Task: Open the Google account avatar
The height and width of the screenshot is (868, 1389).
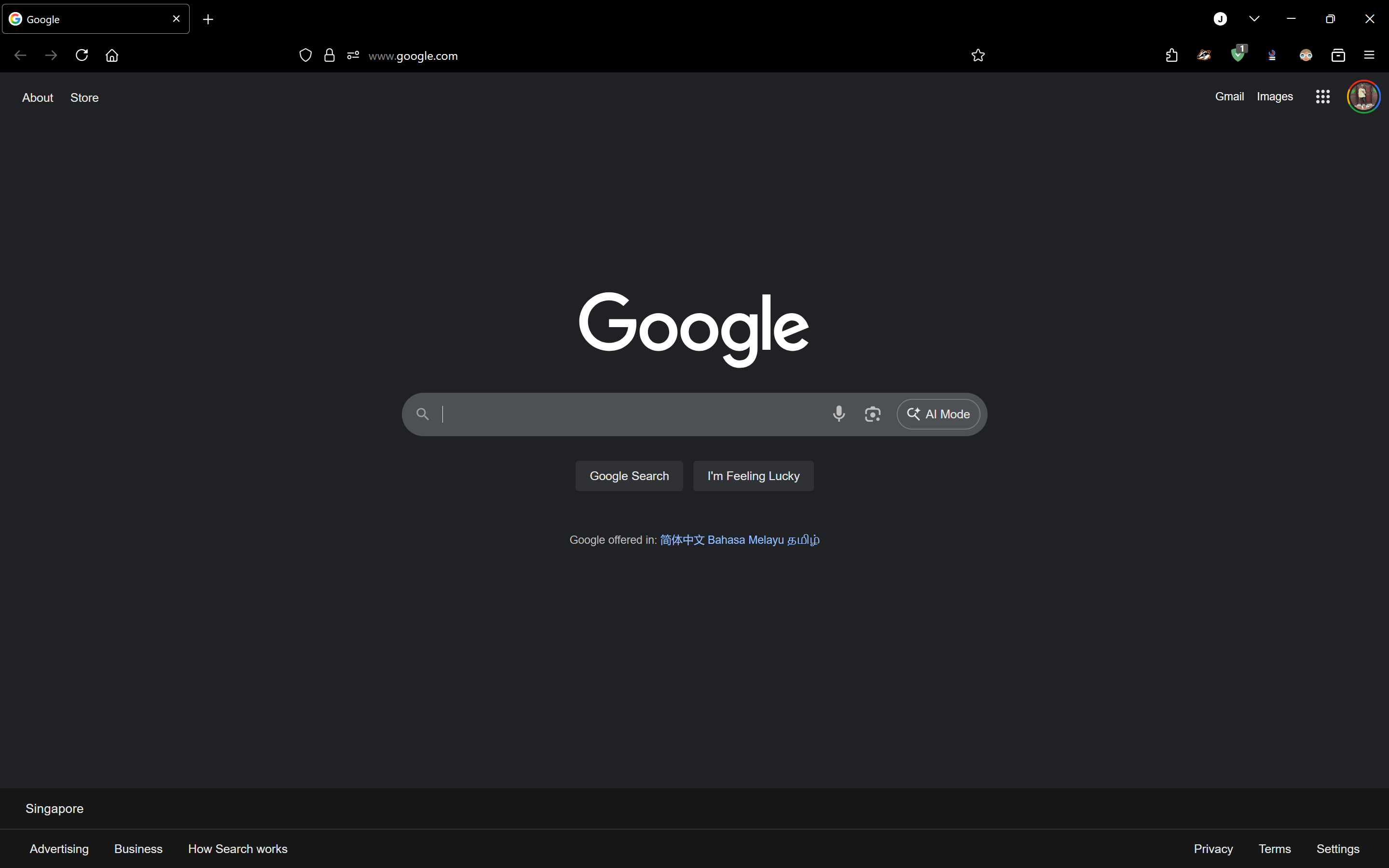Action: (x=1364, y=96)
